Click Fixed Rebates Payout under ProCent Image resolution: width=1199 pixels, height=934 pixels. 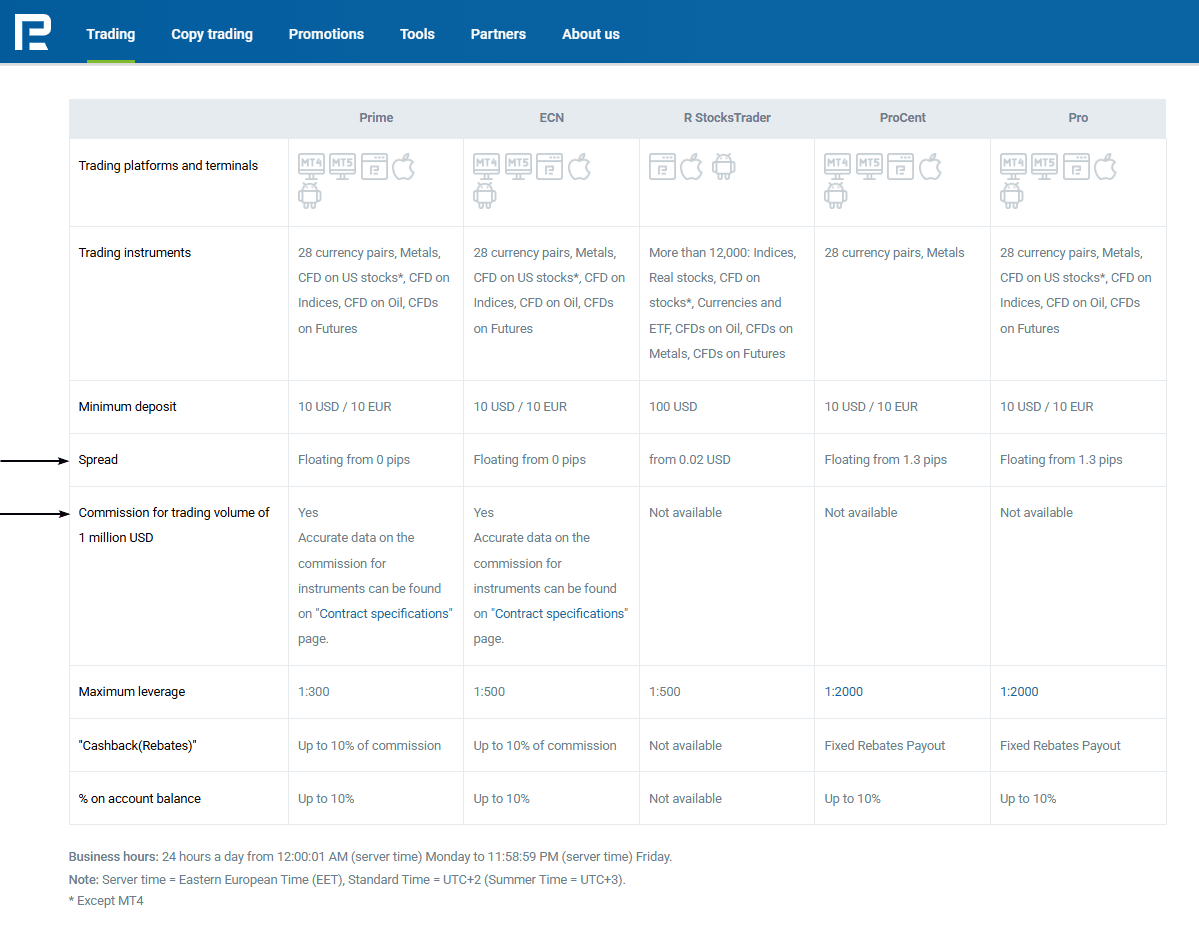click(885, 745)
